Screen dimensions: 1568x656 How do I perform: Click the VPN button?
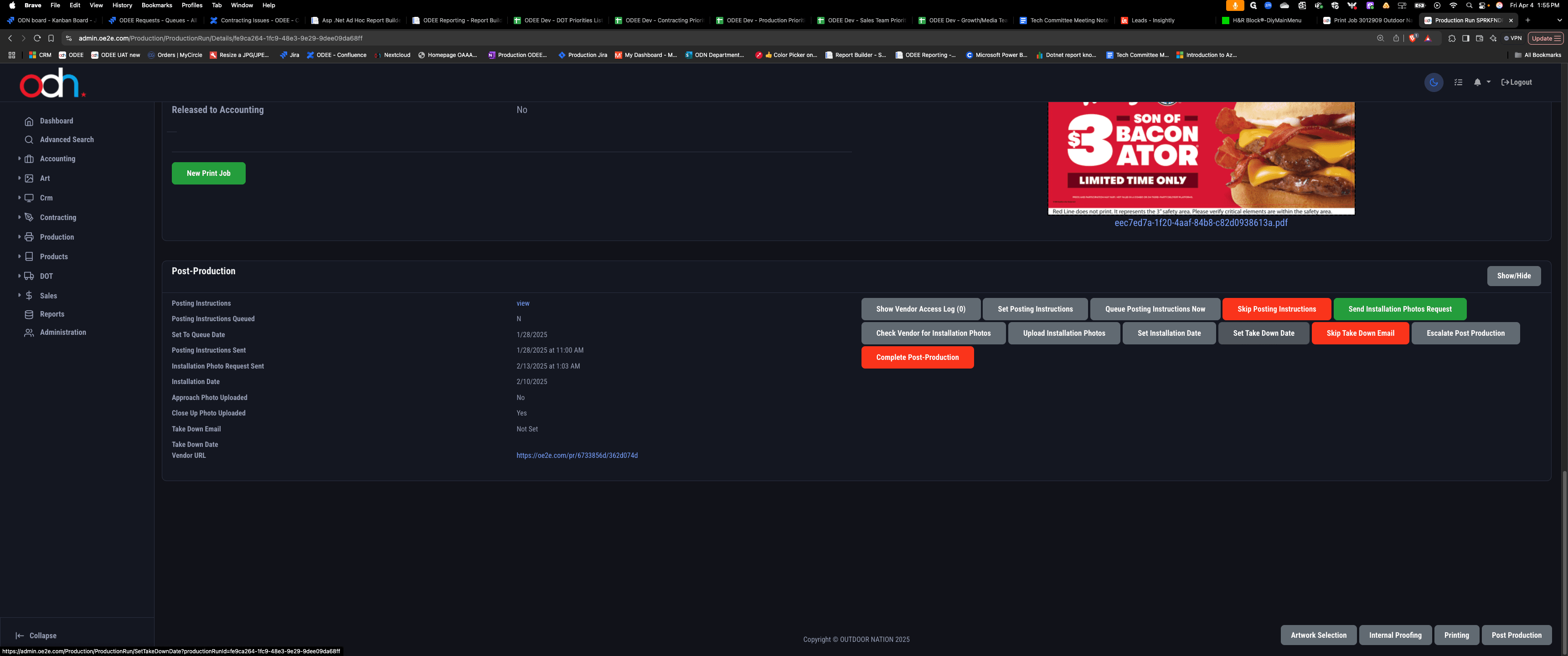click(x=1512, y=38)
